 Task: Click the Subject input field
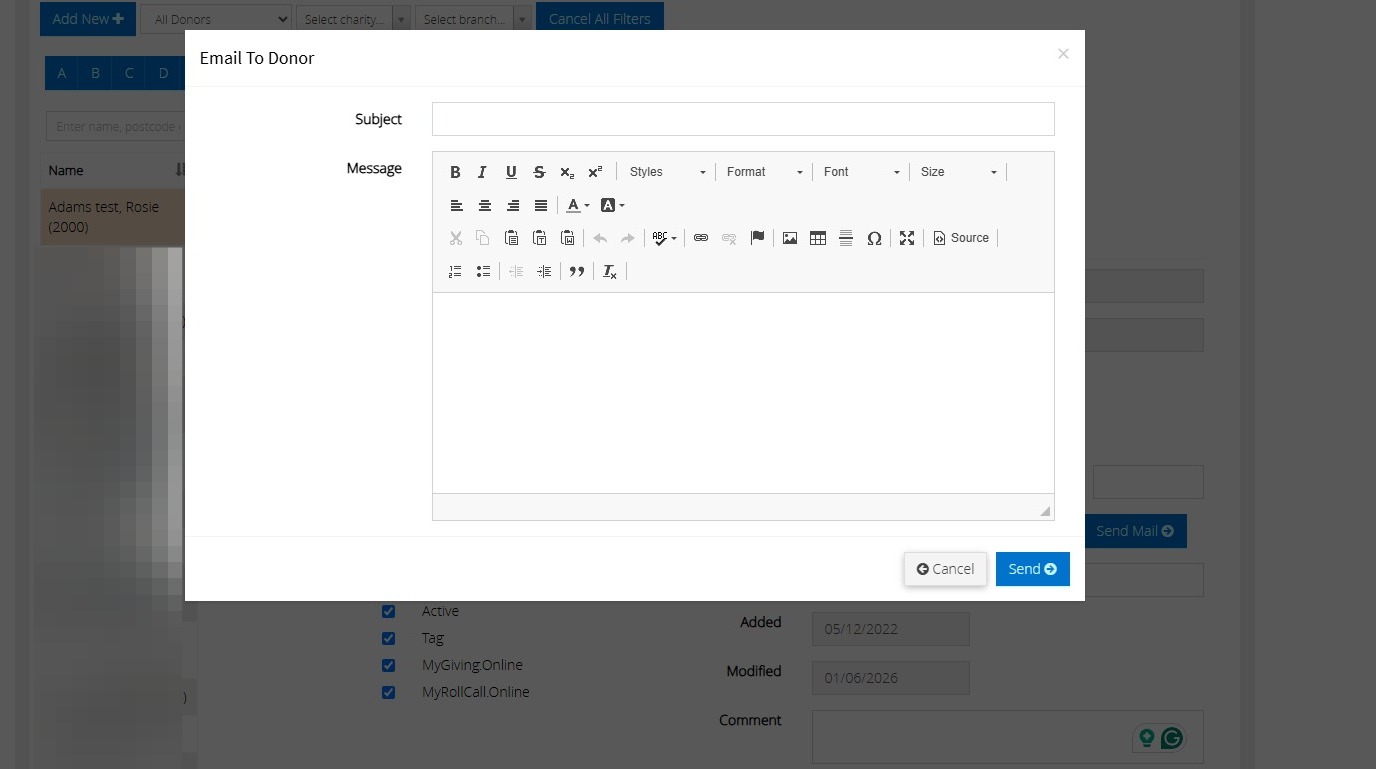(743, 119)
